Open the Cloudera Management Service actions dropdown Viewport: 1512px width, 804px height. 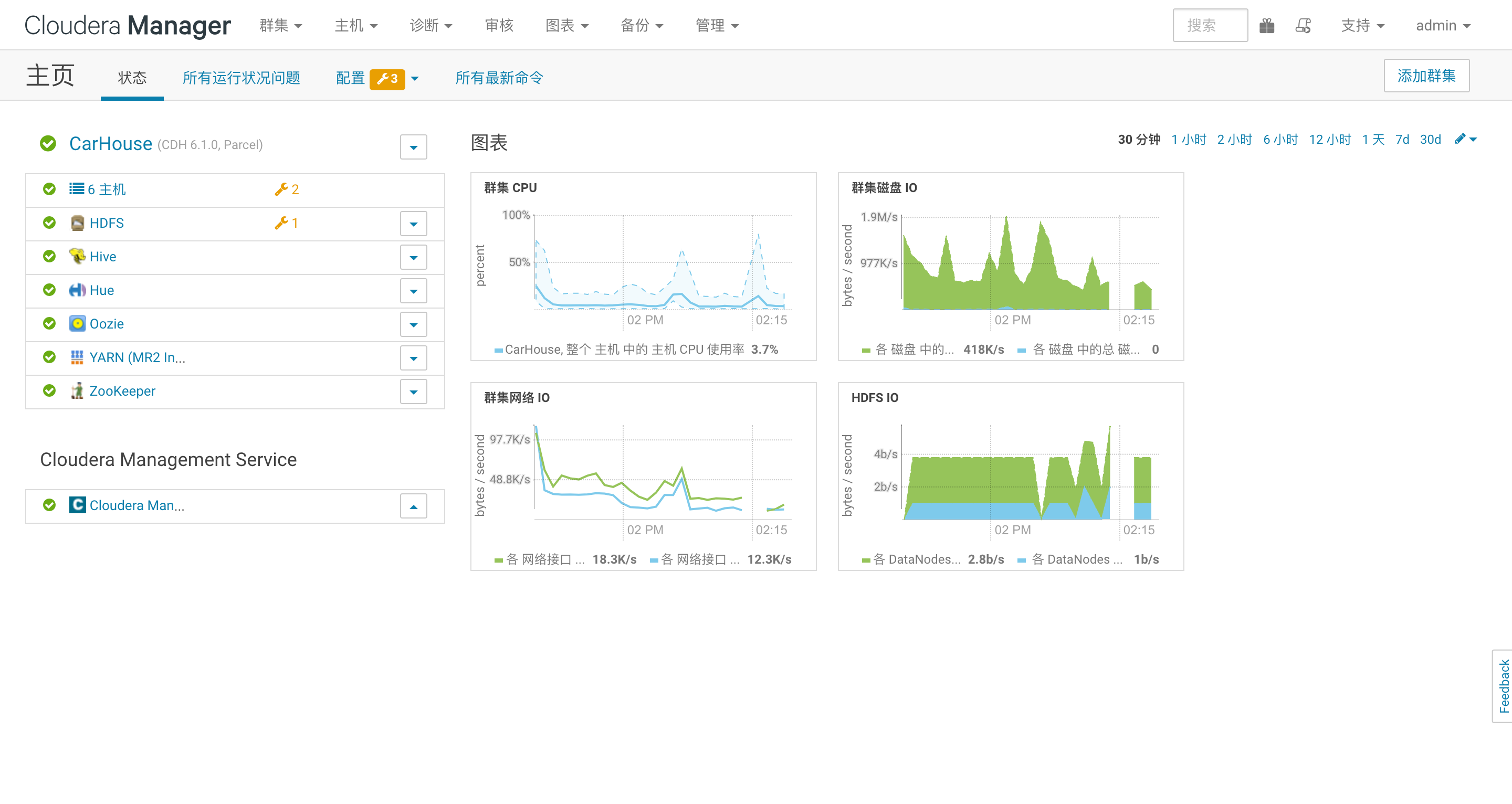pyautogui.click(x=413, y=506)
